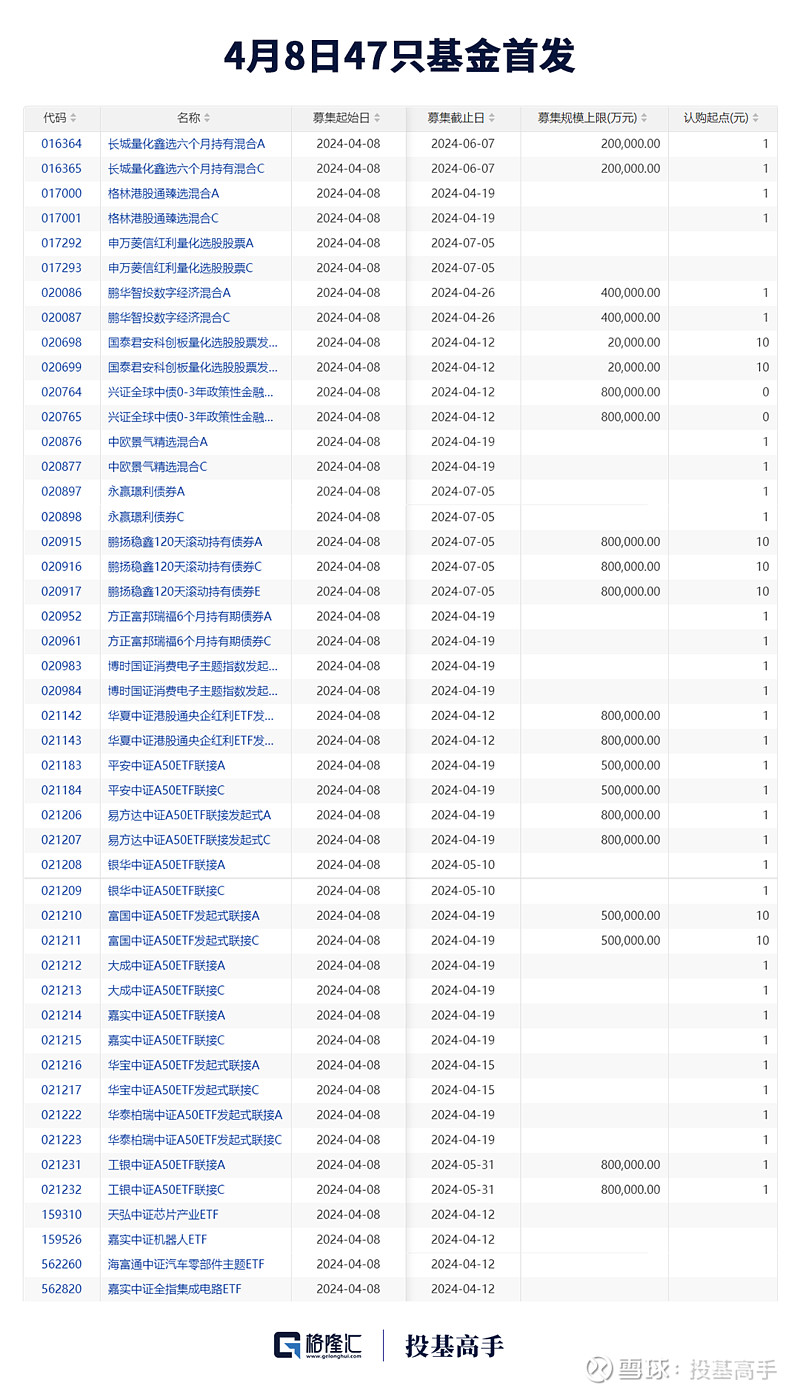Open fund code 017000
The image size is (800, 1394).
(x=62, y=194)
